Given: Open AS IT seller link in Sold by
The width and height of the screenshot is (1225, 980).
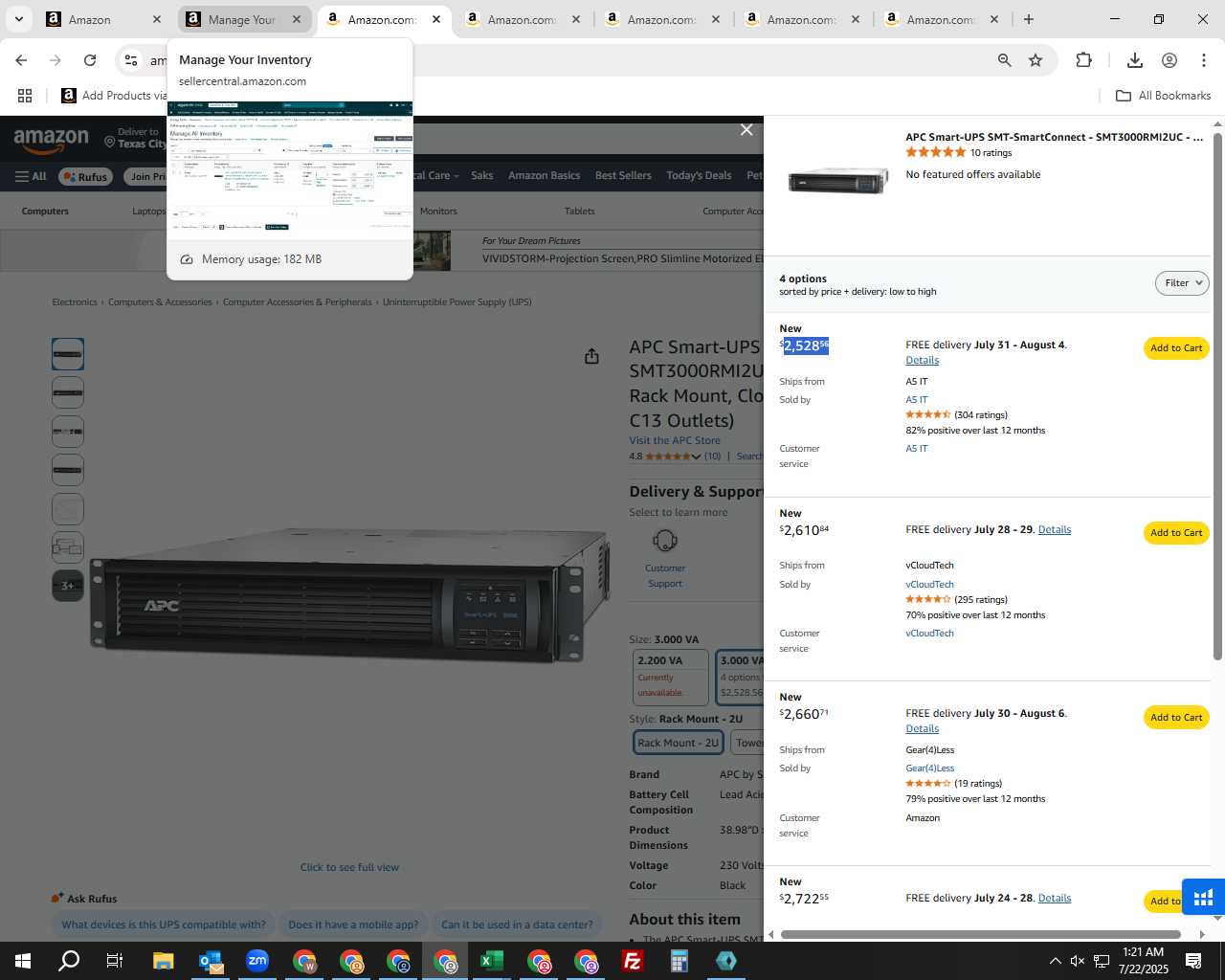Looking at the screenshot, I should (x=917, y=400).
